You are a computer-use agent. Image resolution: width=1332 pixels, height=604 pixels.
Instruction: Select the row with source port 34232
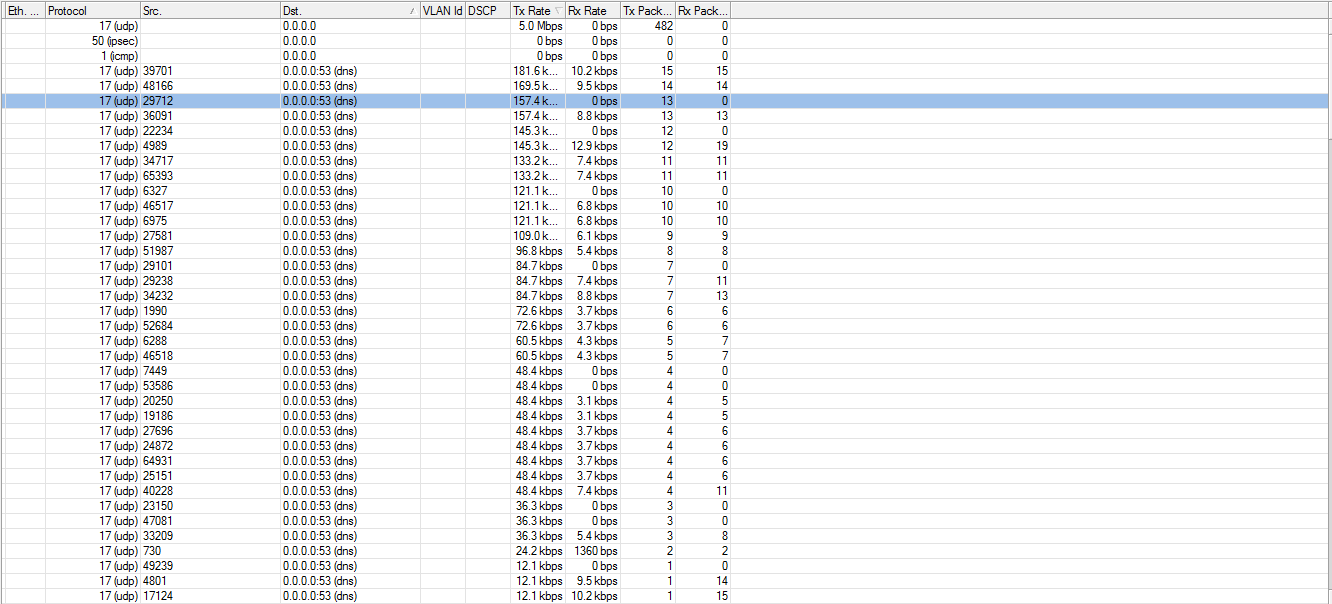666,296
